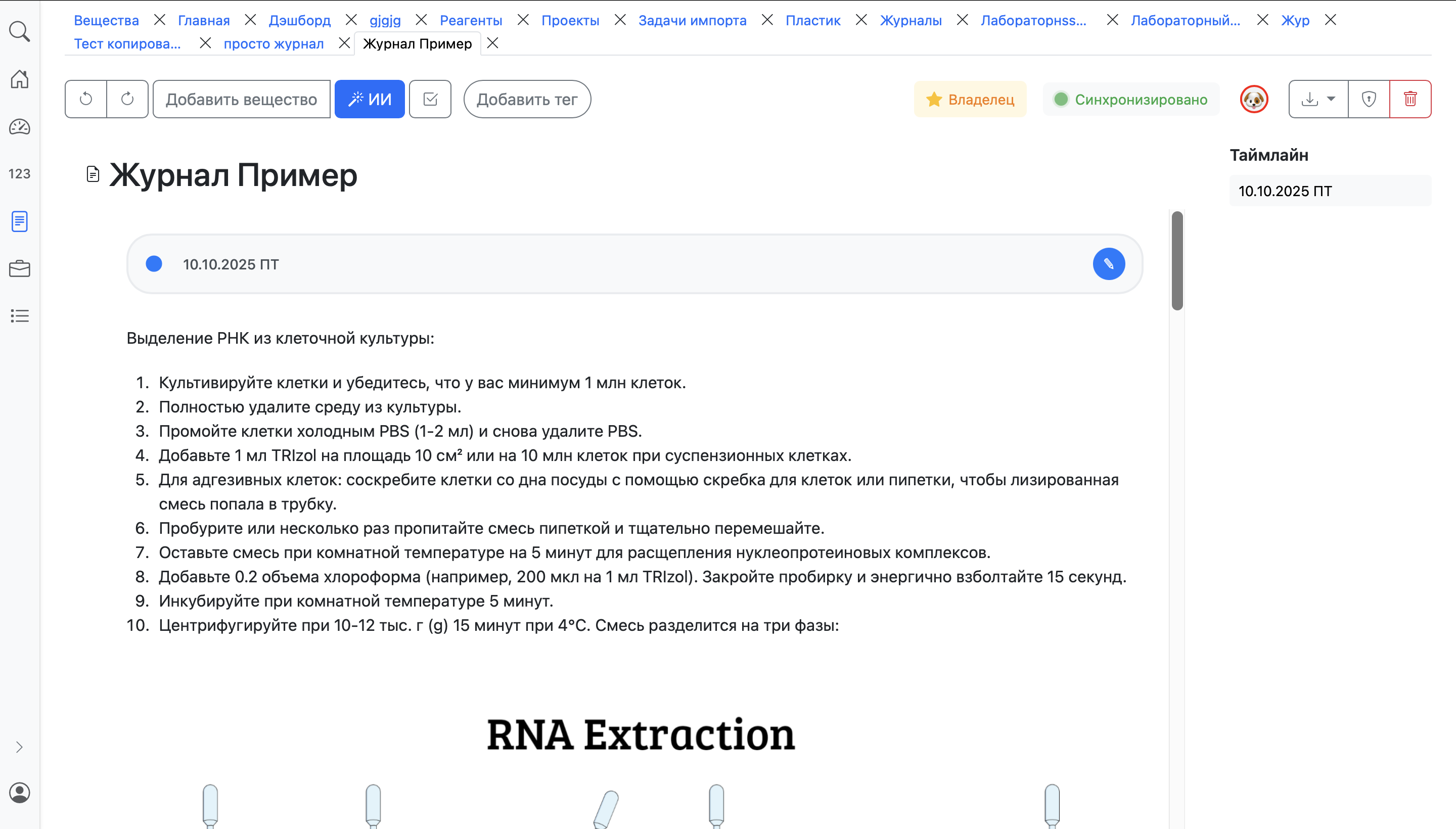1456x829 pixels.
Task: Open the download format dropdown arrow
Action: tap(1331, 99)
